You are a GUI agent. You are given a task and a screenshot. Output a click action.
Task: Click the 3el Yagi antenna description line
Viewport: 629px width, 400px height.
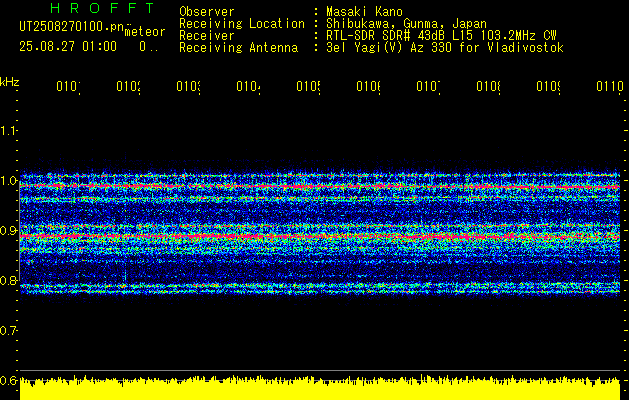click(x=445, y=48)
